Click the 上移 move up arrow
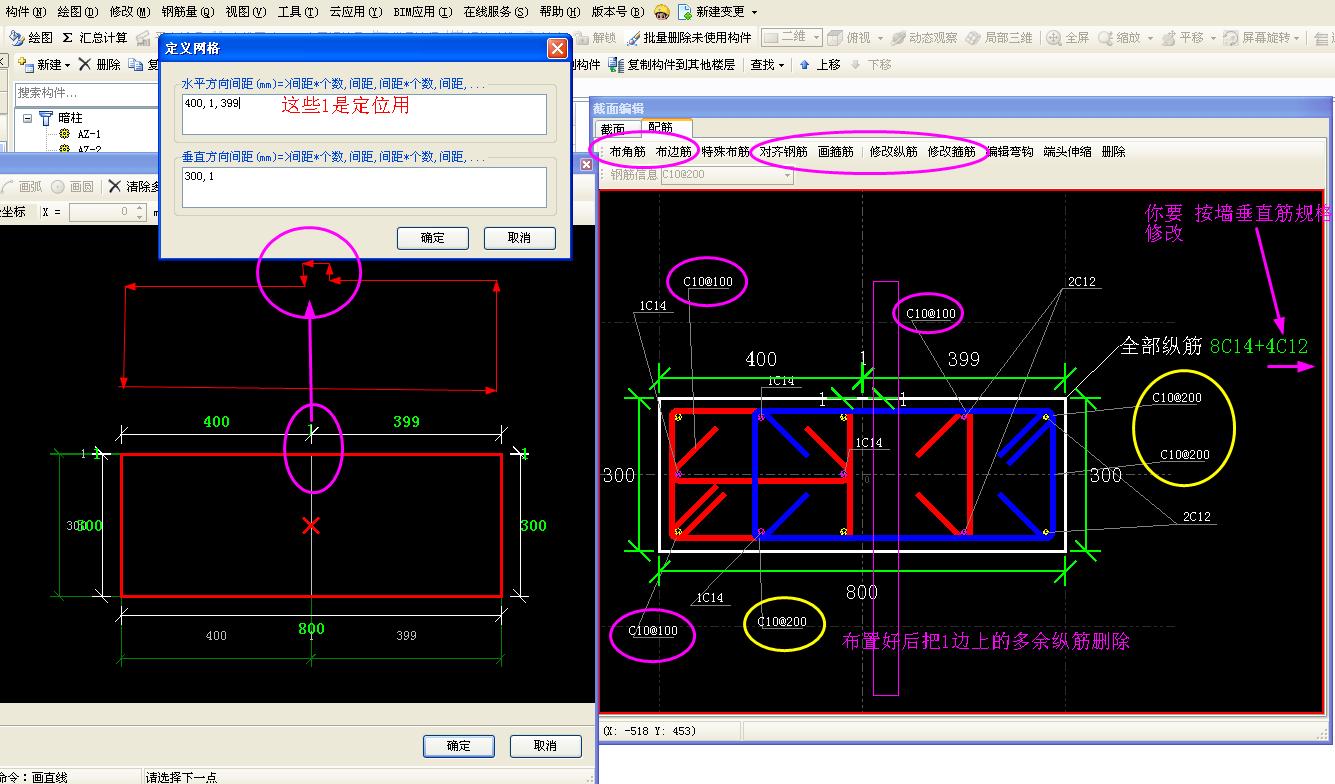This screenshot has height=784, width=1335. point(804,65)
